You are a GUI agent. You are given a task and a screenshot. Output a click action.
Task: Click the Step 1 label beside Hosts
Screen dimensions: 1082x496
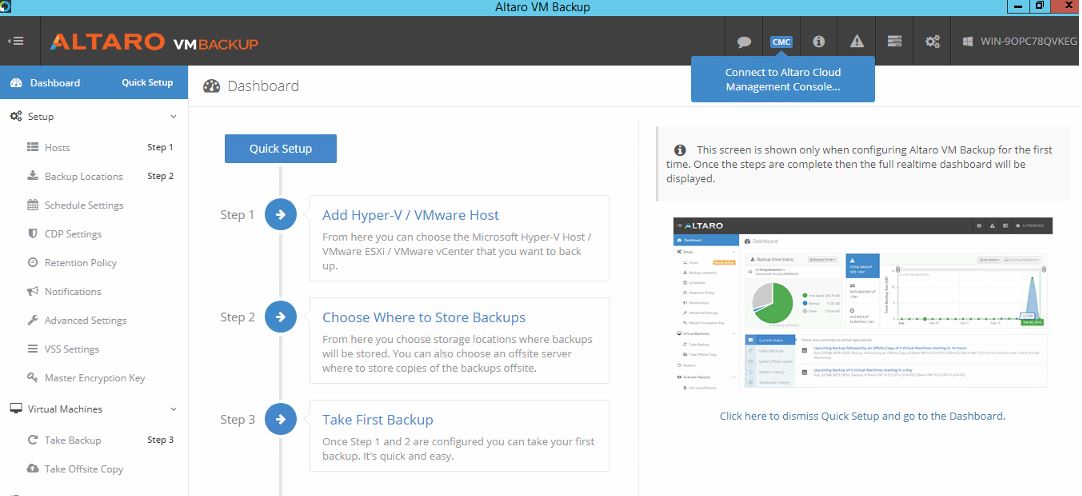(x=160, y=147)
